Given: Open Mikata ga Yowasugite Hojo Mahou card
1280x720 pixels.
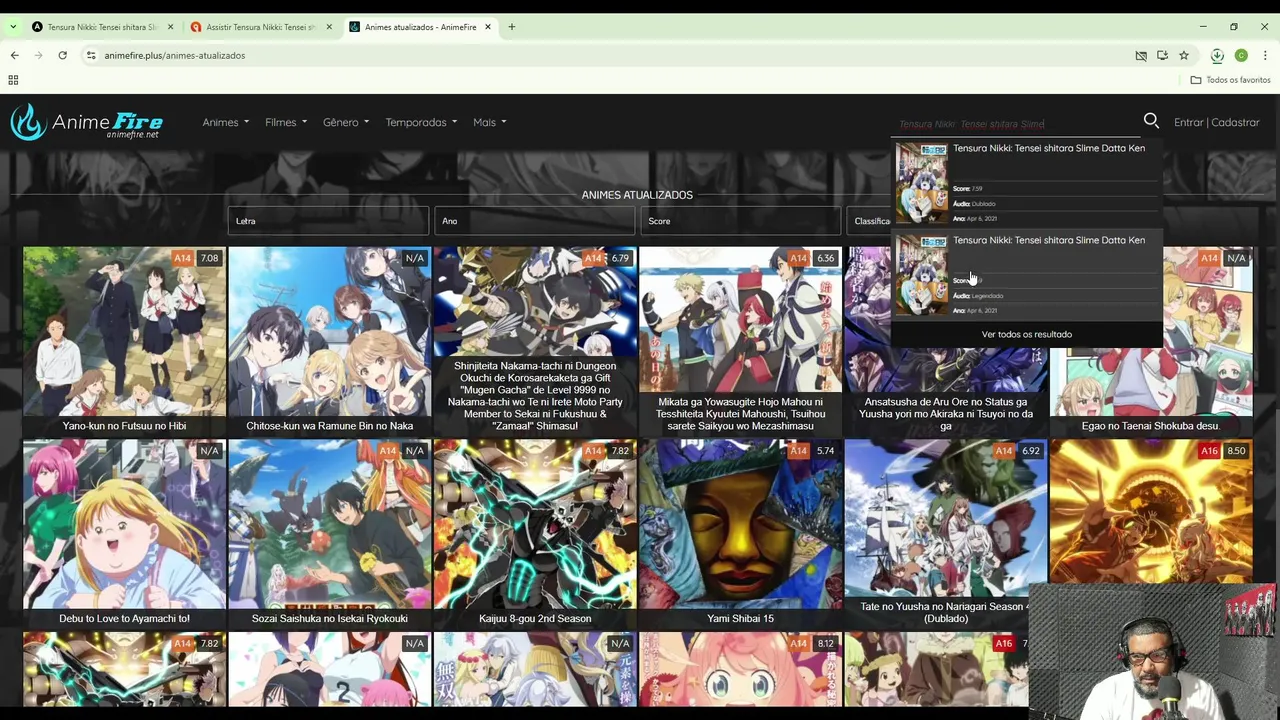Looking at the screenshot, I should coord(740,341).
